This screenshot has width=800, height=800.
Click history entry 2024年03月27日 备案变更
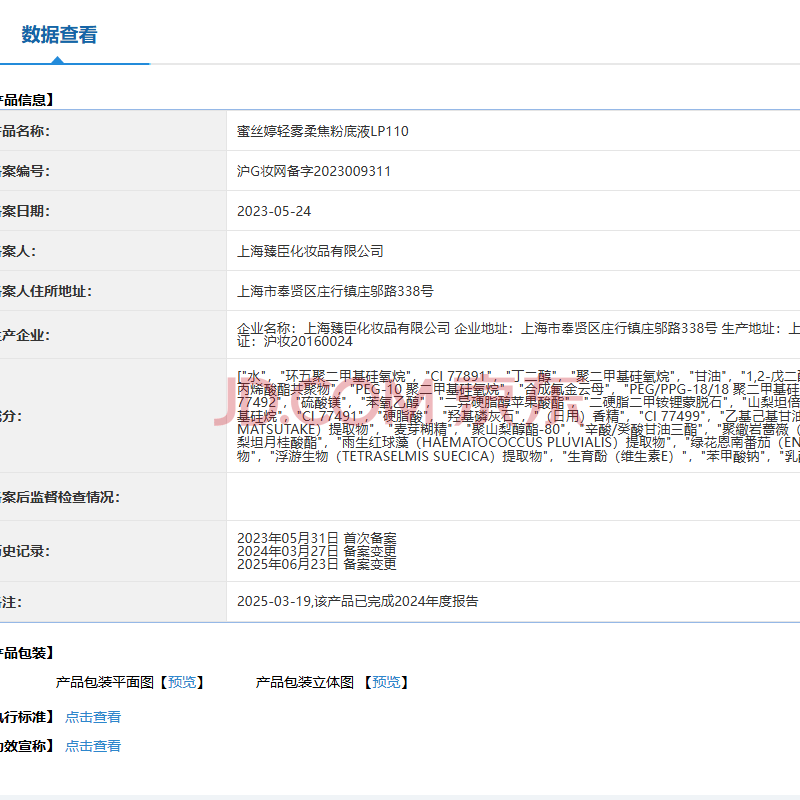tap(316, 551)
